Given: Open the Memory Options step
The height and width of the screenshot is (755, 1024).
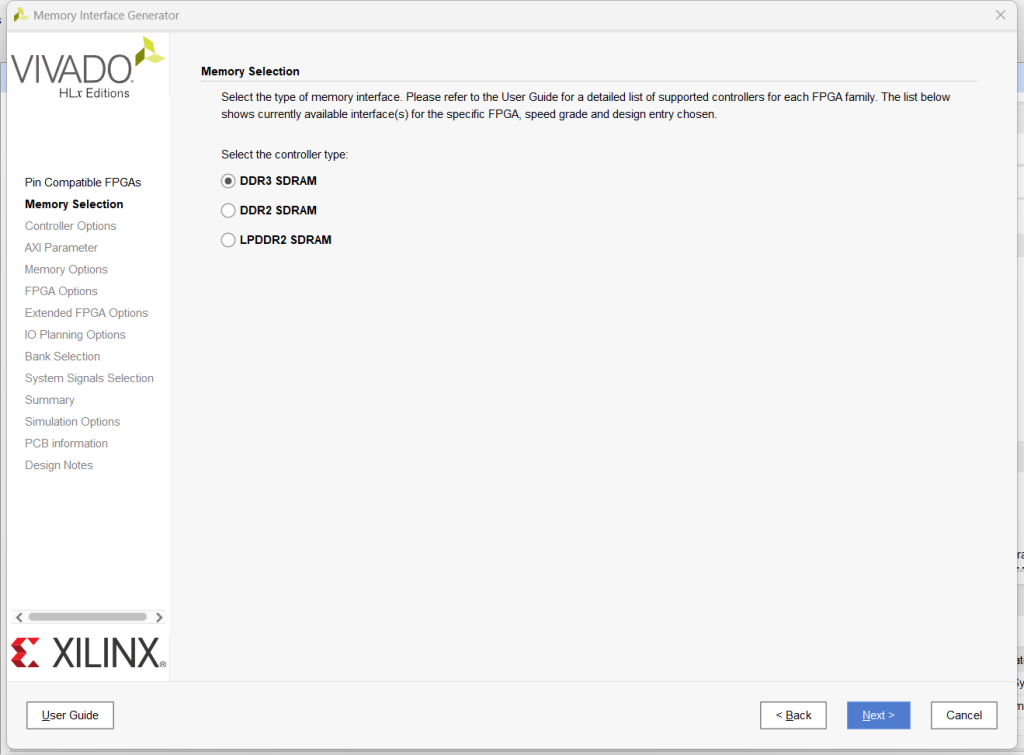Looking at the screenshot, I should 66,269.
